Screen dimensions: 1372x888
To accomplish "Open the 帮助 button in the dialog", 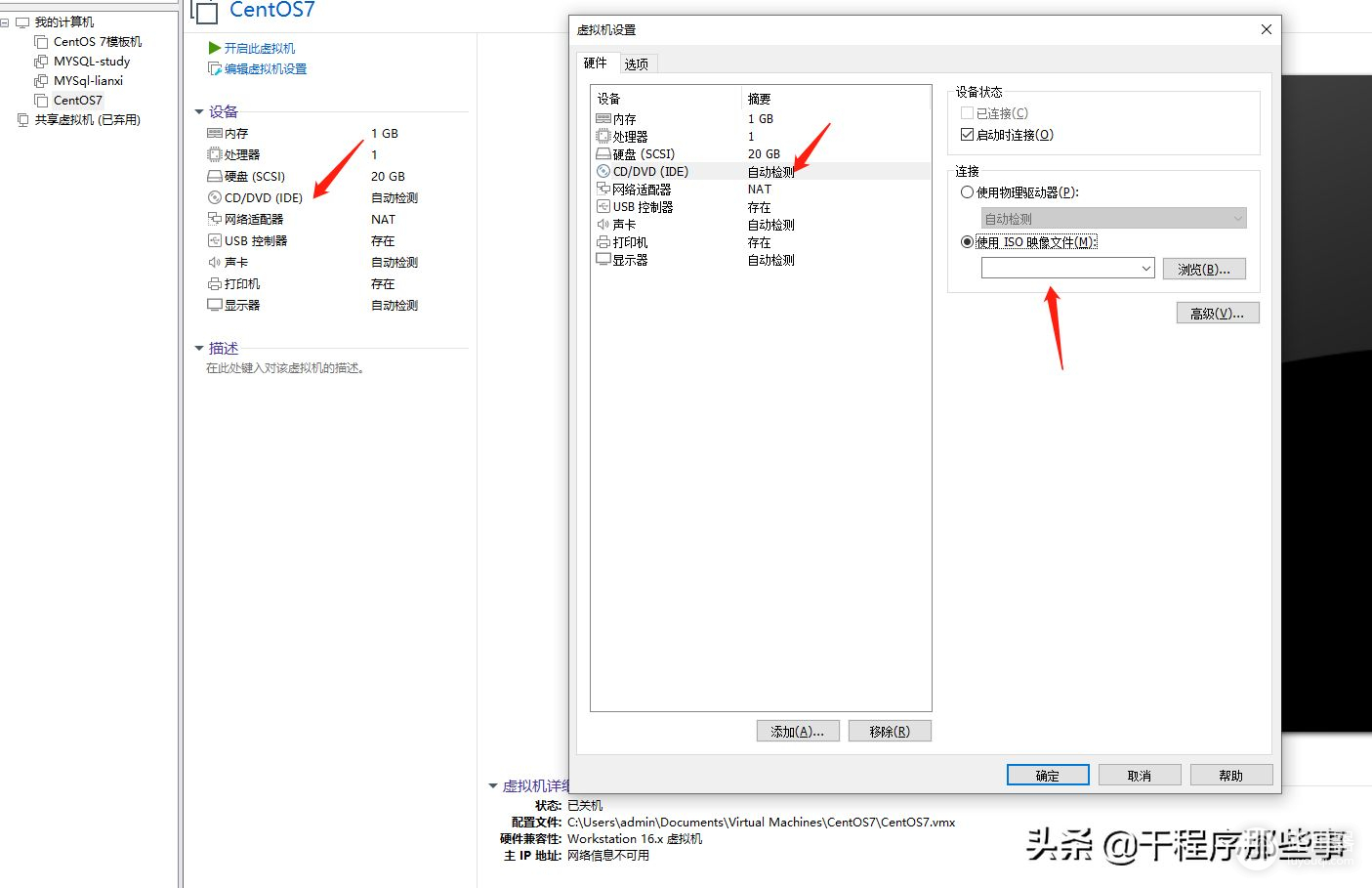I will coord(1231,775).
